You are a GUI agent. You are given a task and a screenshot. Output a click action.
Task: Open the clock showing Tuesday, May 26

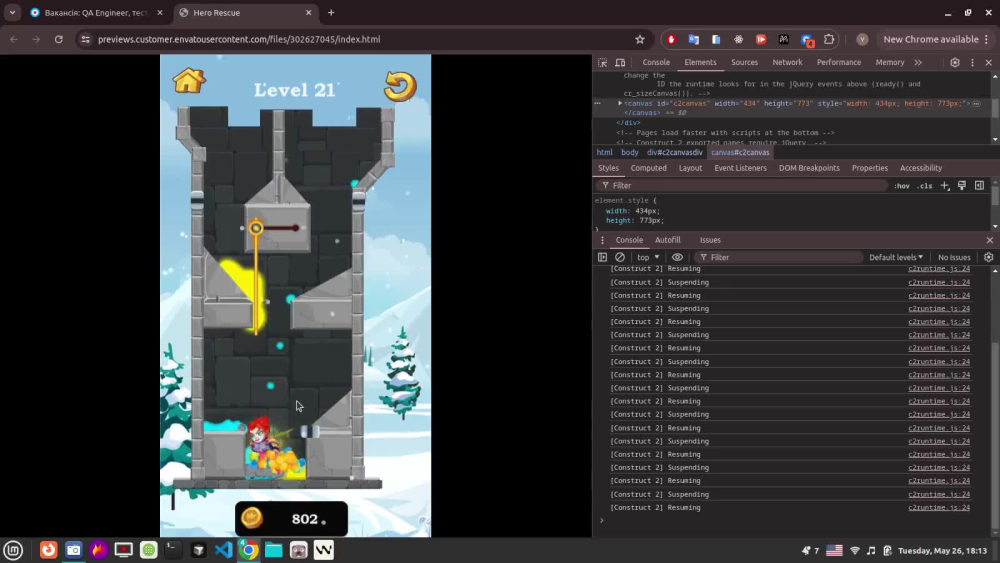(943, 550)
